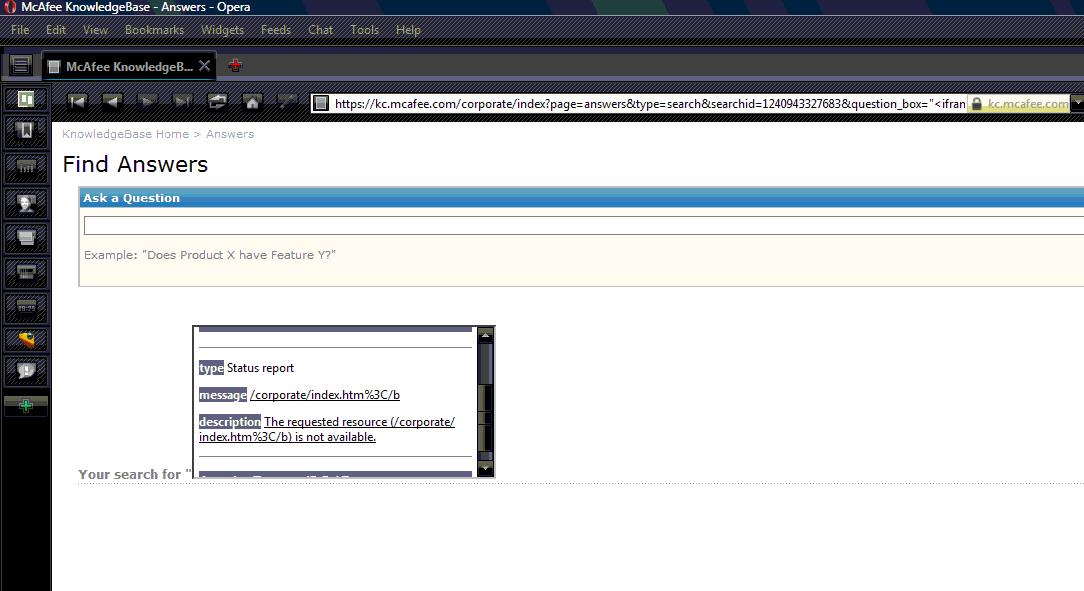Reload the current page
Image resolution: width=1084 pixels, height=591 pixels.
point(217,102)
